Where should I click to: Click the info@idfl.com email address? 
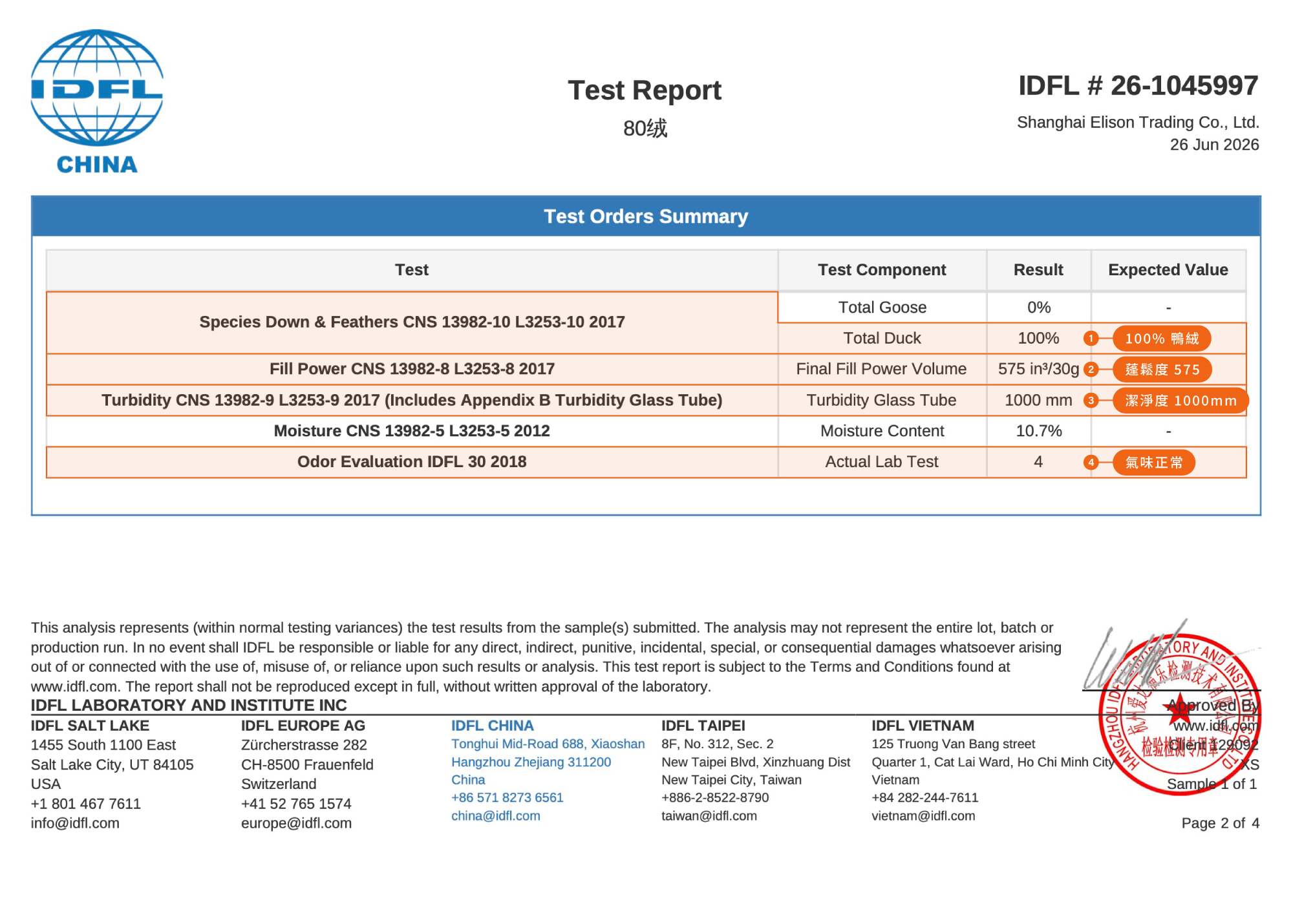[75, 823]
